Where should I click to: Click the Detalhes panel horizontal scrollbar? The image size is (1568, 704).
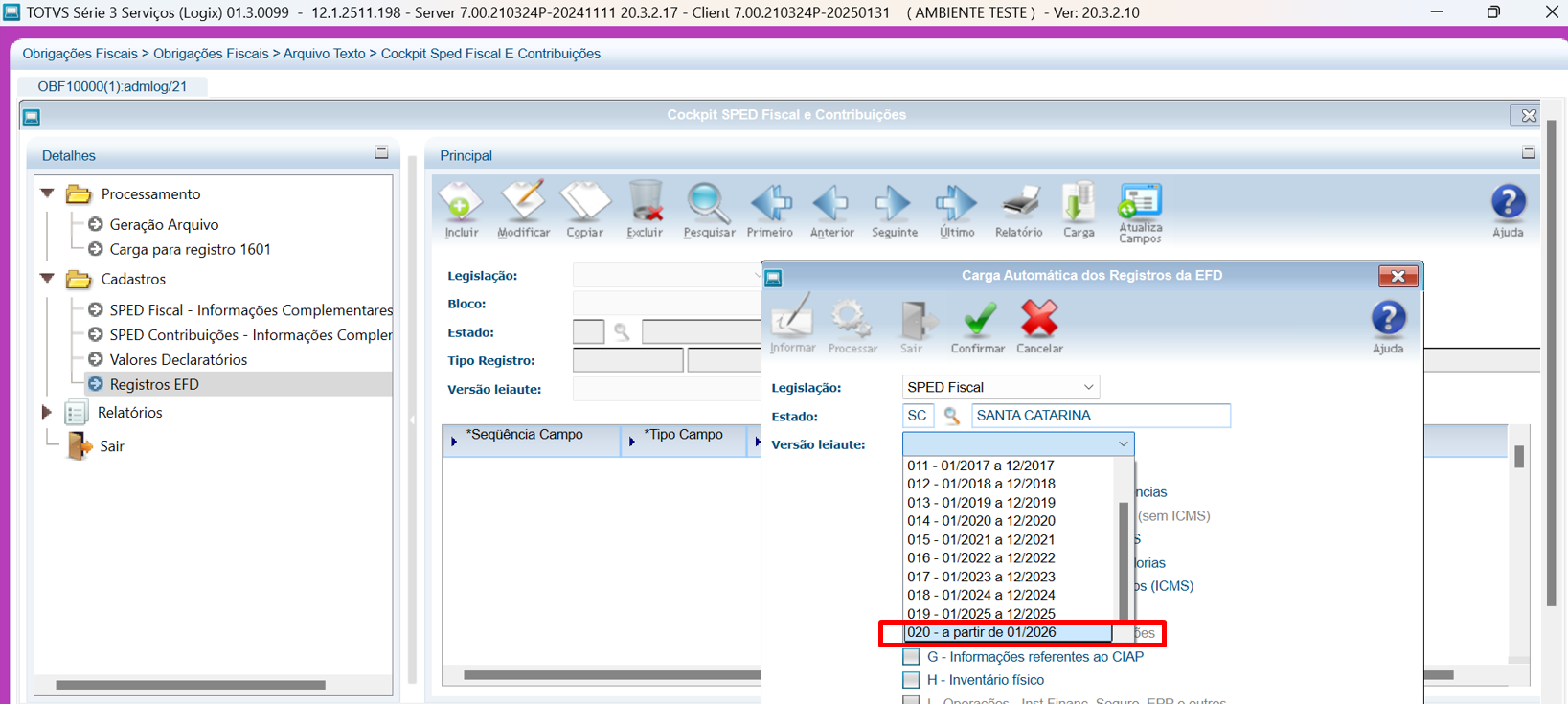tap(191, 685)
